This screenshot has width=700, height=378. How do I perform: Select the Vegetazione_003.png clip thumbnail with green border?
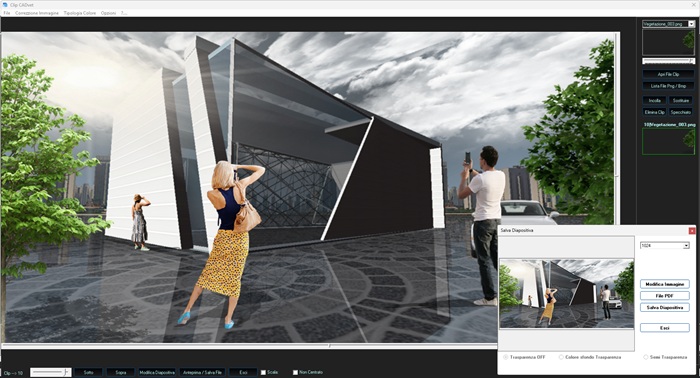pyautogui.click(x=668, y=141)
